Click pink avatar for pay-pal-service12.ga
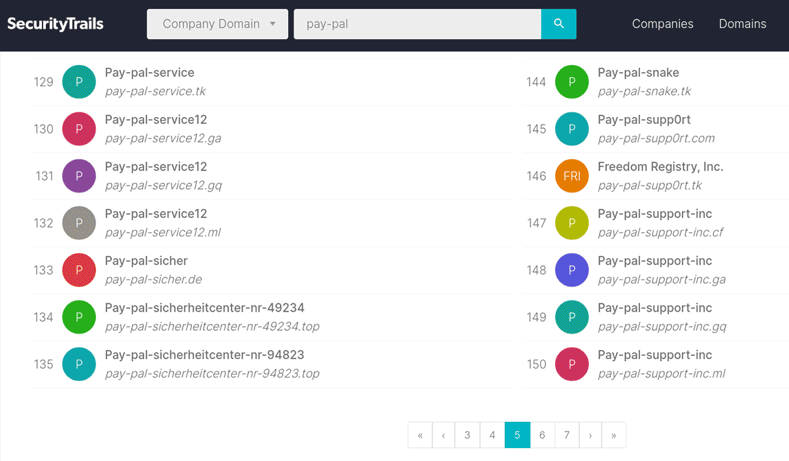 click(79, 129)
